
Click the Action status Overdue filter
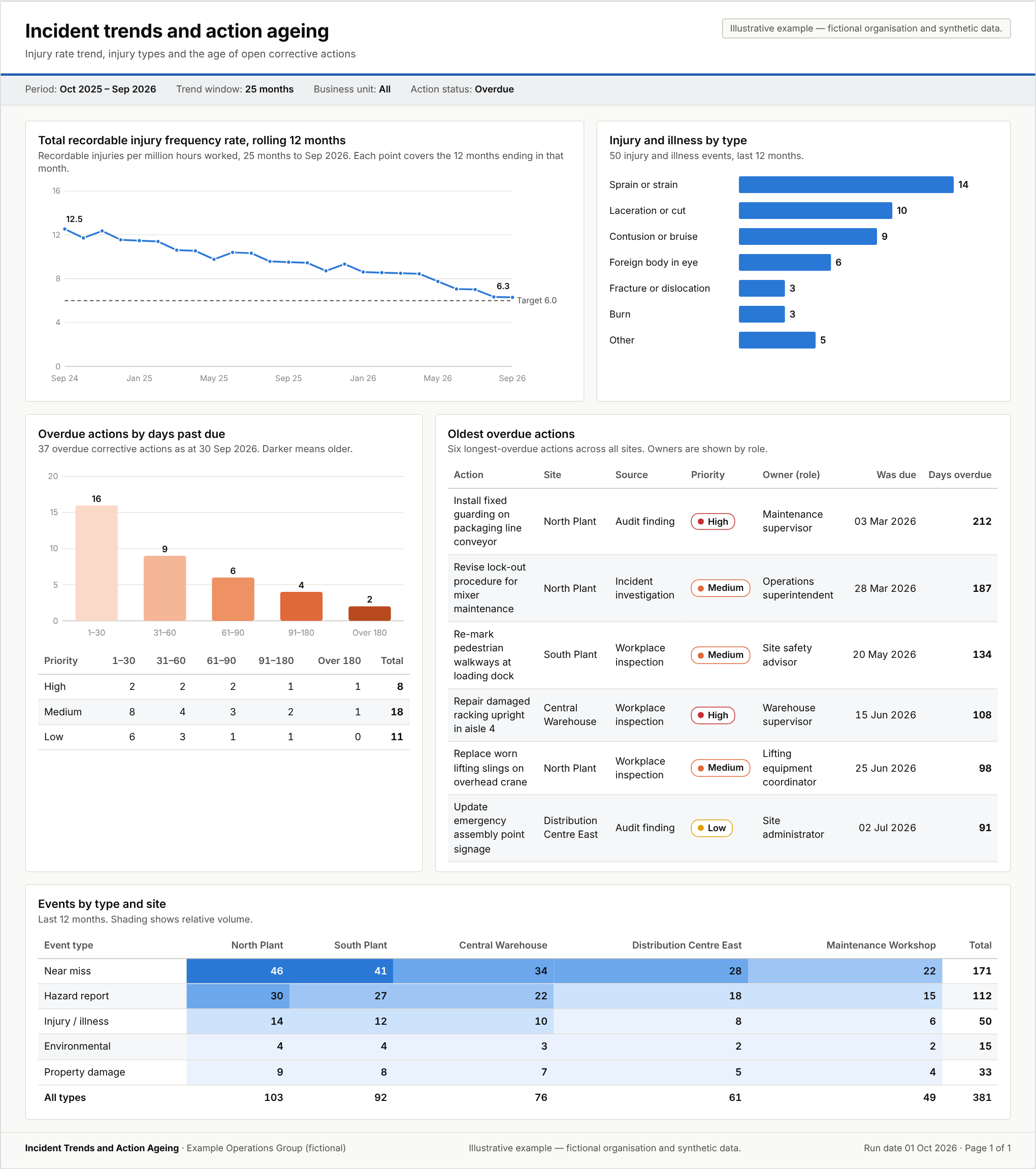(462, 89)
